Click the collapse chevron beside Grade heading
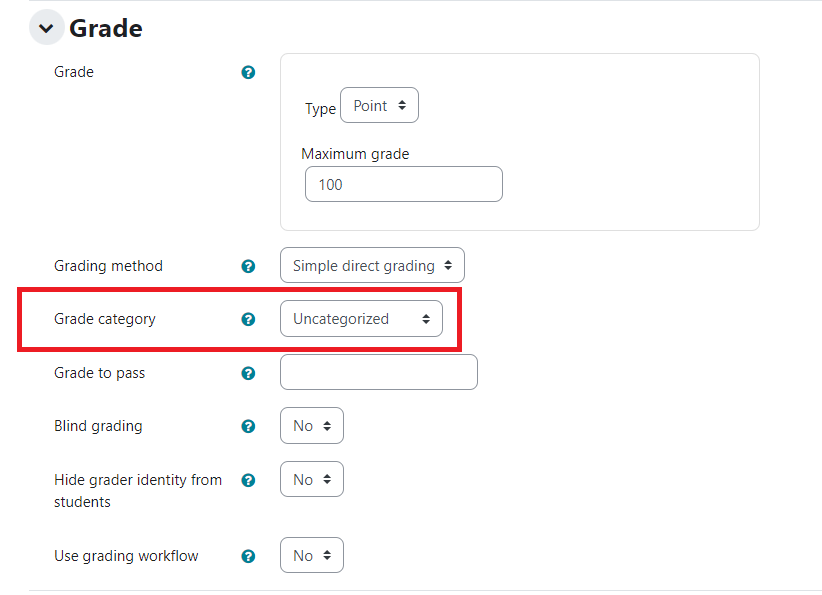Screen dimensions: 822x595 click(x=47, y=27)
